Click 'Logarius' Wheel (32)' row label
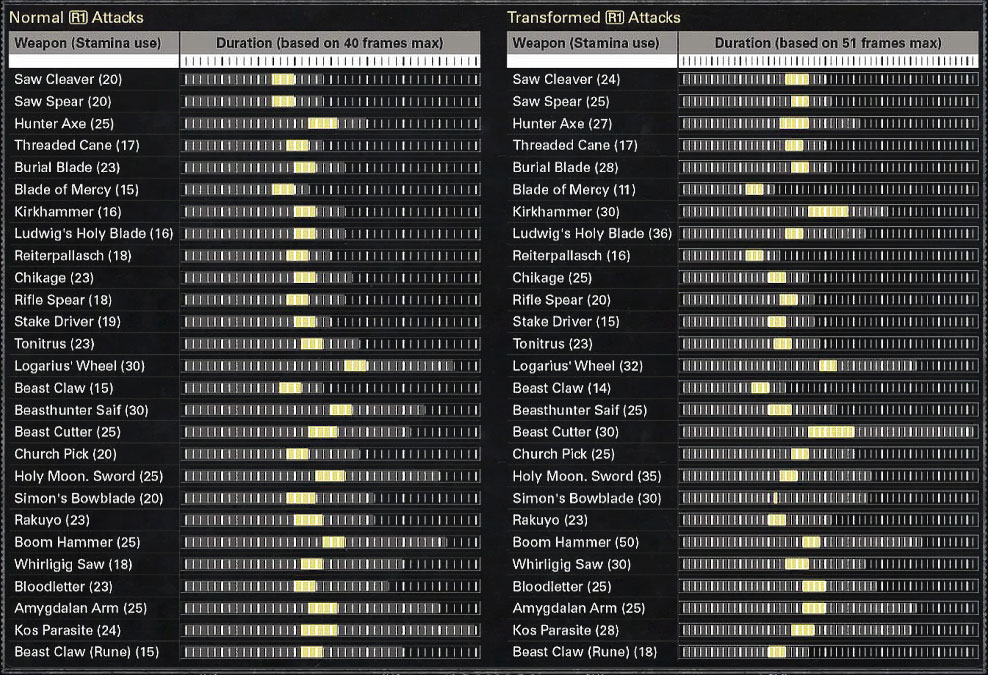Image resolution: width=988 pixels, height=675 pixels. [578, 366]
